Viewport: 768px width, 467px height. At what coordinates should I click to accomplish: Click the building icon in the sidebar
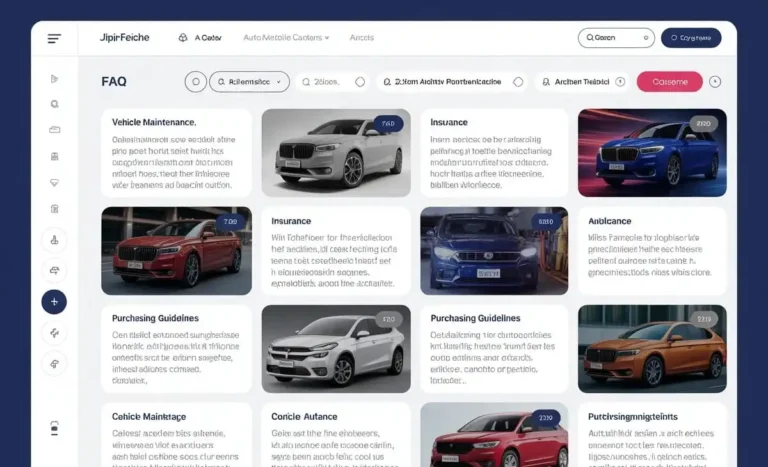pos(54,156)
